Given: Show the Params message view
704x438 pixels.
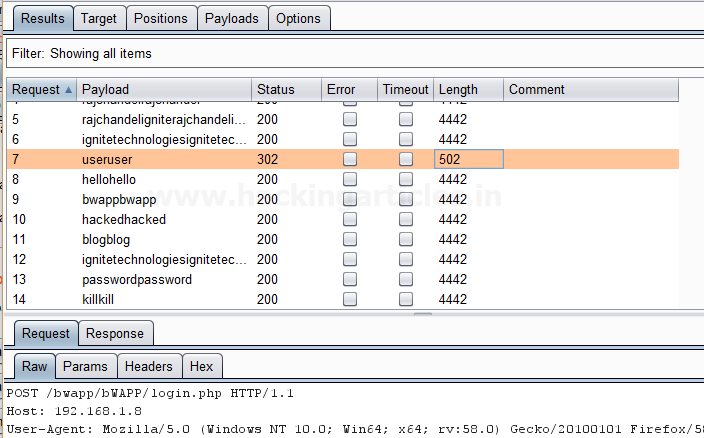Looking at the screenshot, I should pyautogui.click(x=85, y=366).
